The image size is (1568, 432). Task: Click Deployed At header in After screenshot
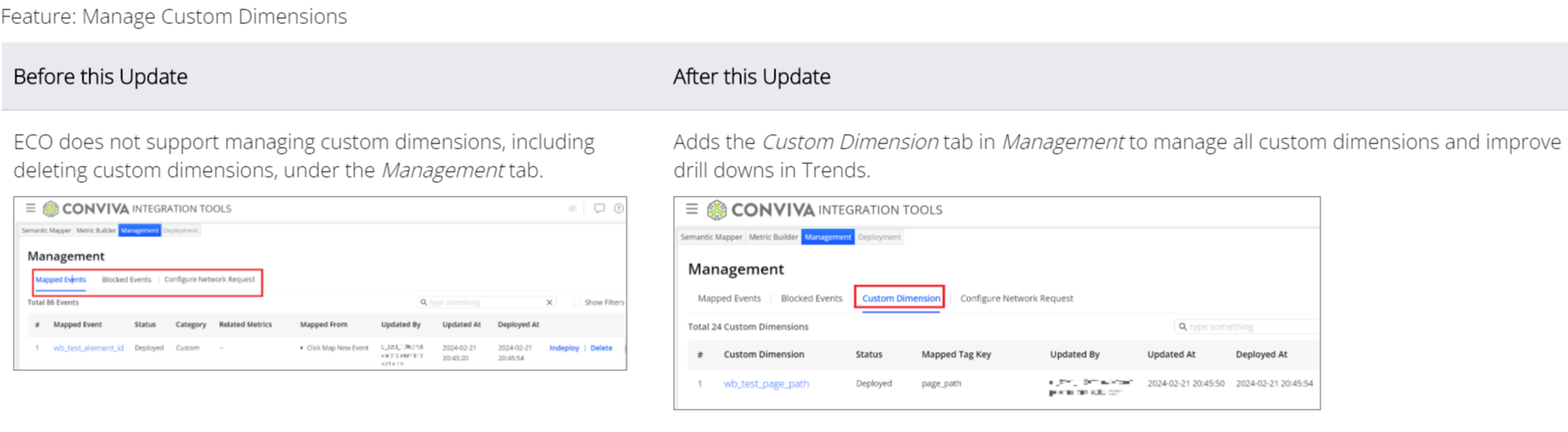1261,354
